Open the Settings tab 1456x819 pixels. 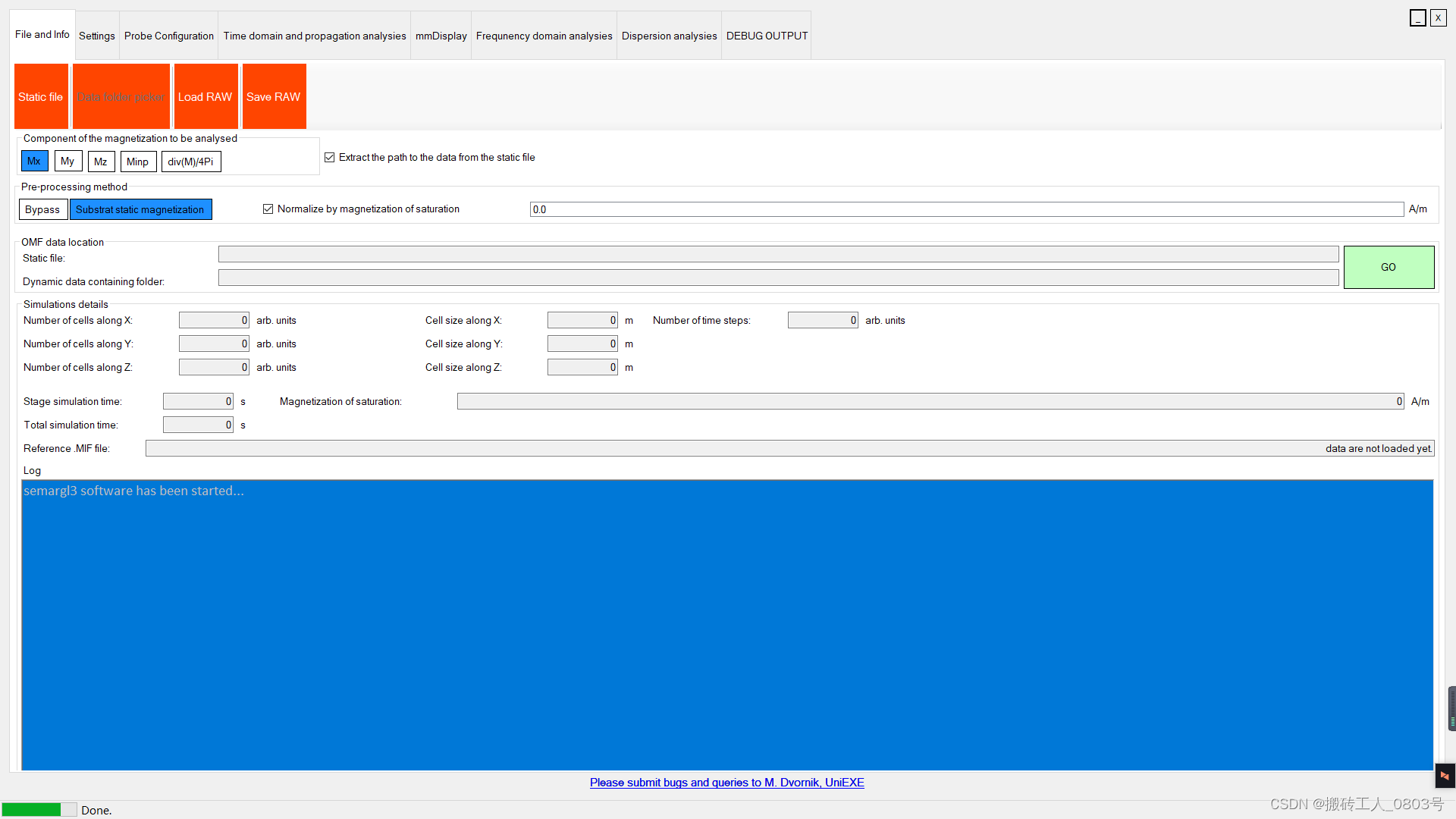click(x=97, y=36)
